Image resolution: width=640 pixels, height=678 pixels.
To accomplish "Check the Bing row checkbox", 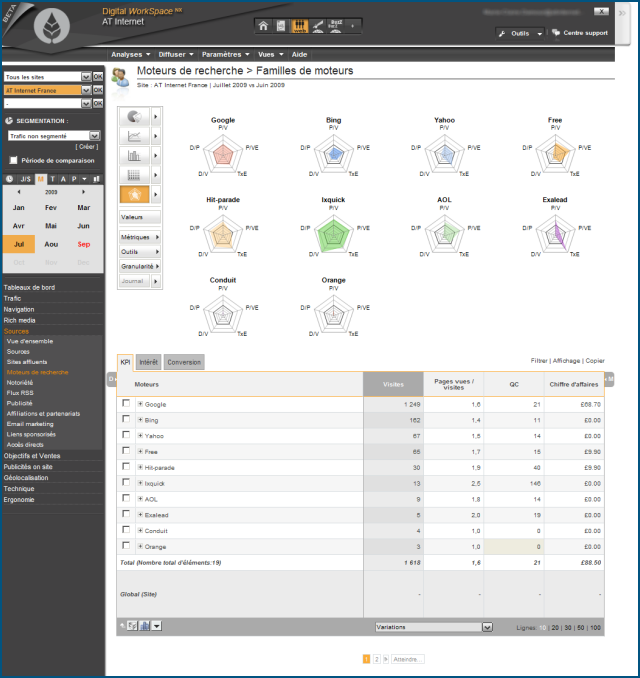I will tap(126, 419).
